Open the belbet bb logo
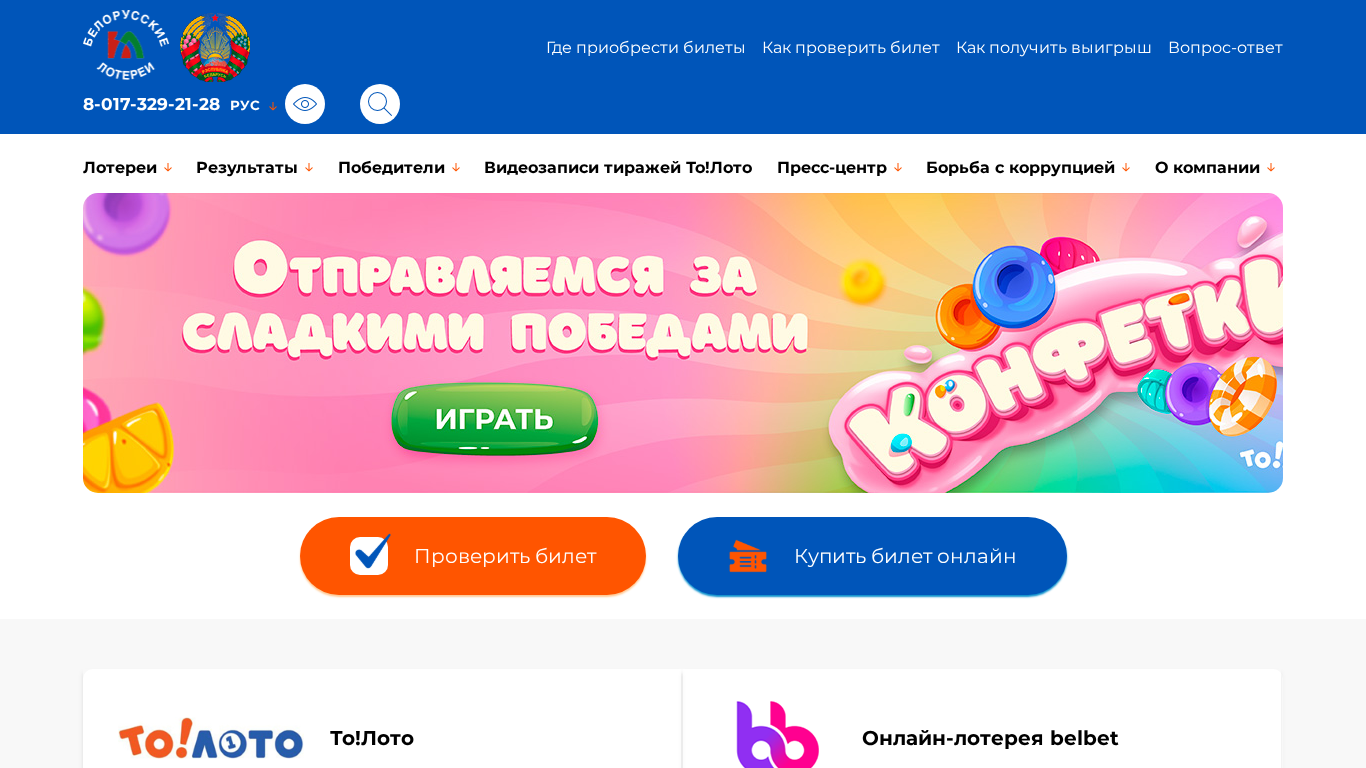 tap(778, 735)
